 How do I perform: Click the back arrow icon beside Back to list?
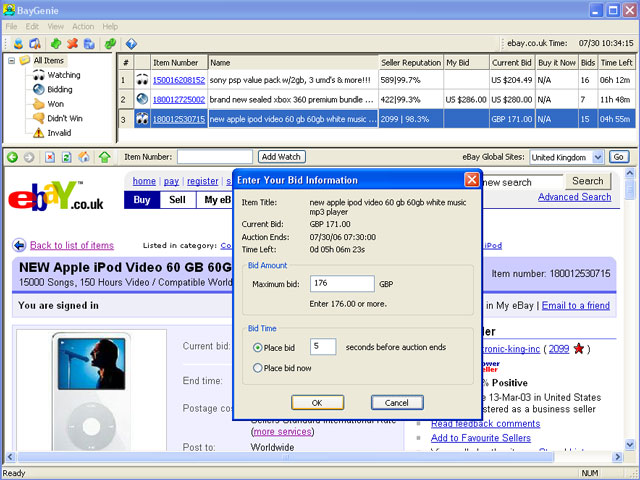tap(19, 245)
